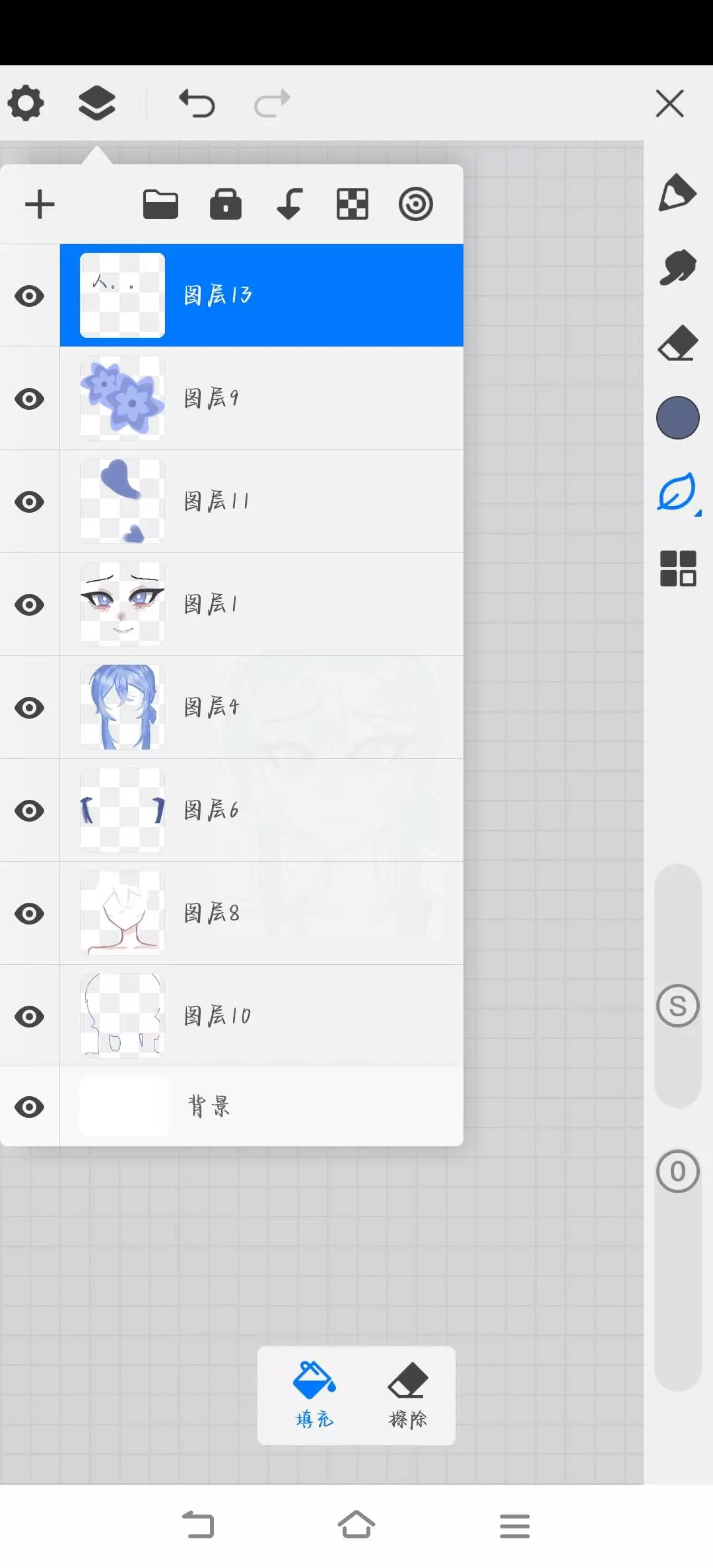Create a layer folder group
713x1568 pixels.
pos(160,204)
